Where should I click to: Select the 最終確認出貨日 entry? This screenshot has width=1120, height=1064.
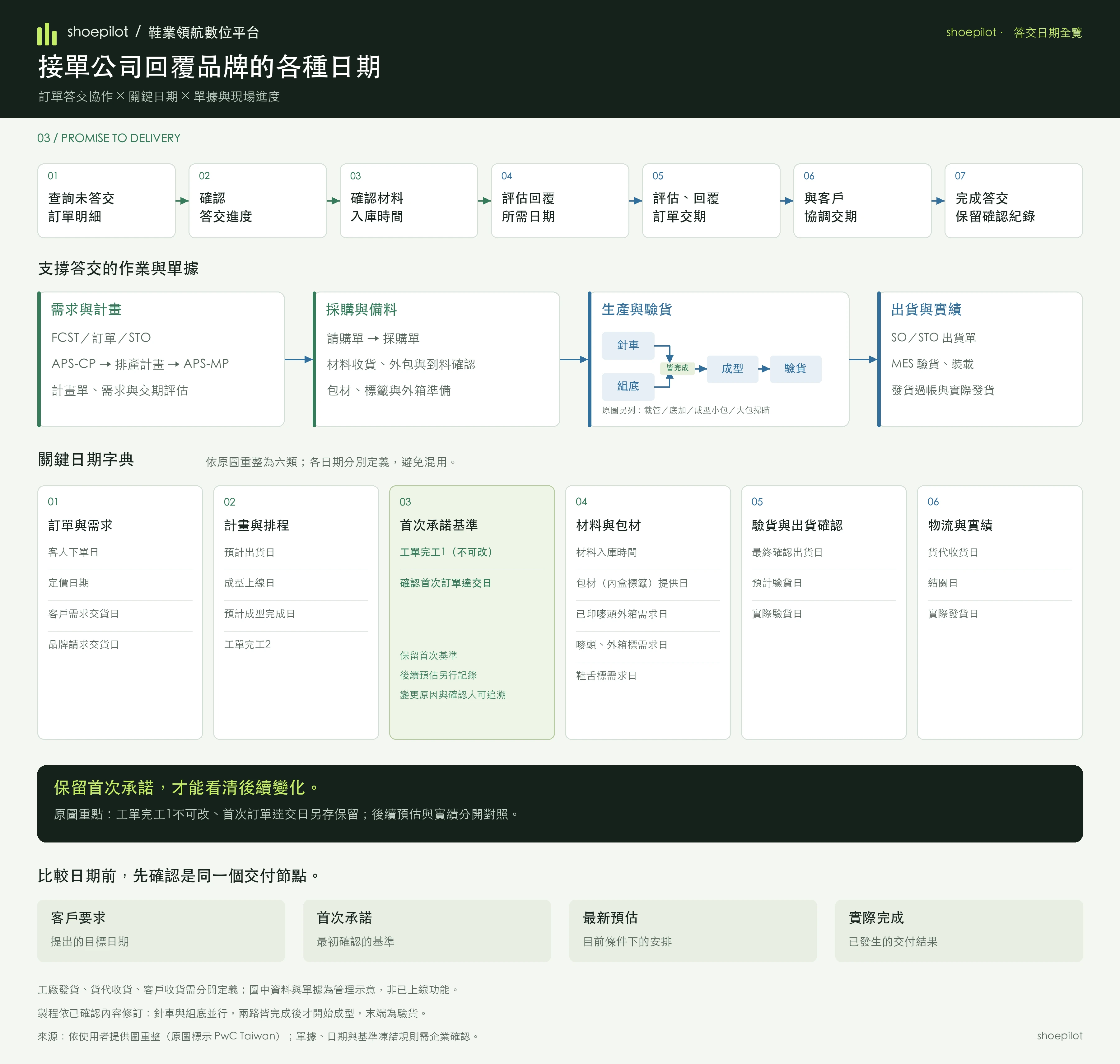[x=787, y=553]
